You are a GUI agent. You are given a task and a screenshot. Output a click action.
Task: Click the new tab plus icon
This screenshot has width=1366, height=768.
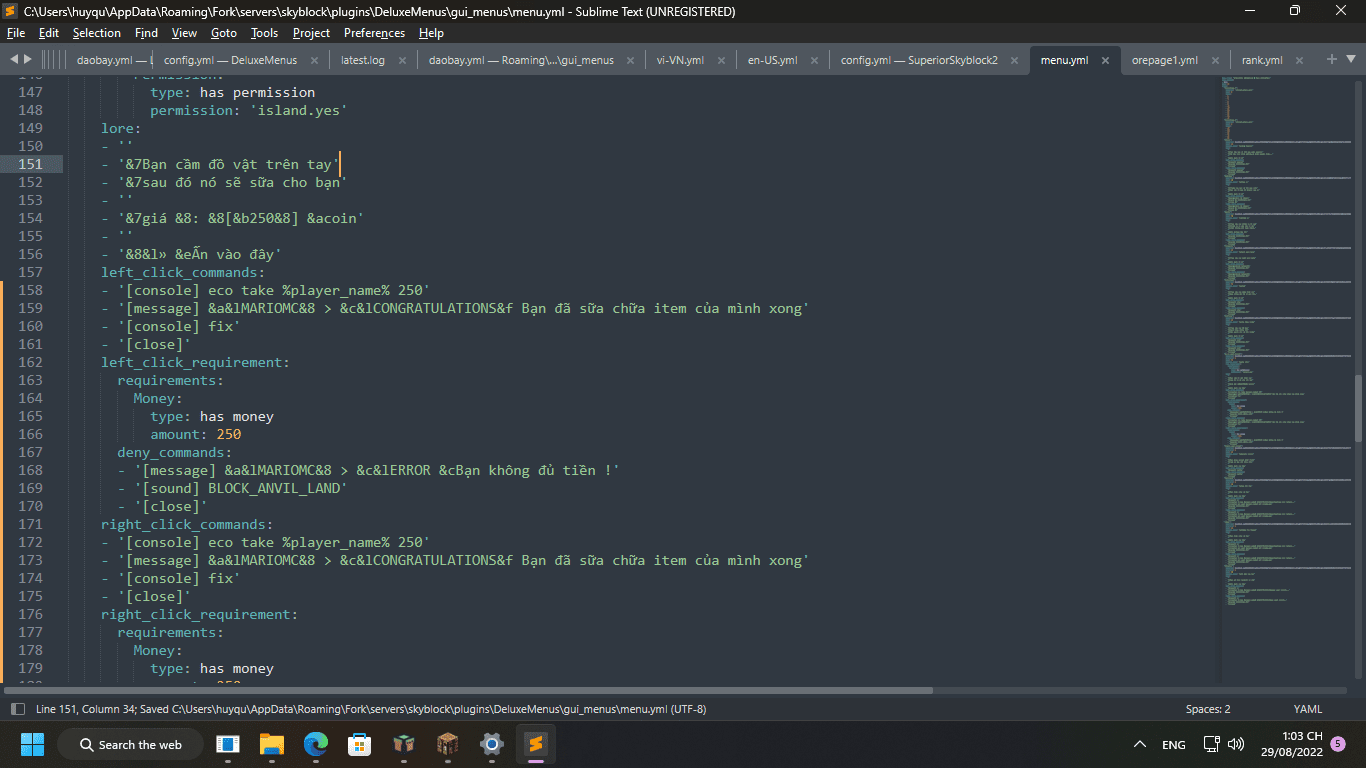pos(1331,60)
